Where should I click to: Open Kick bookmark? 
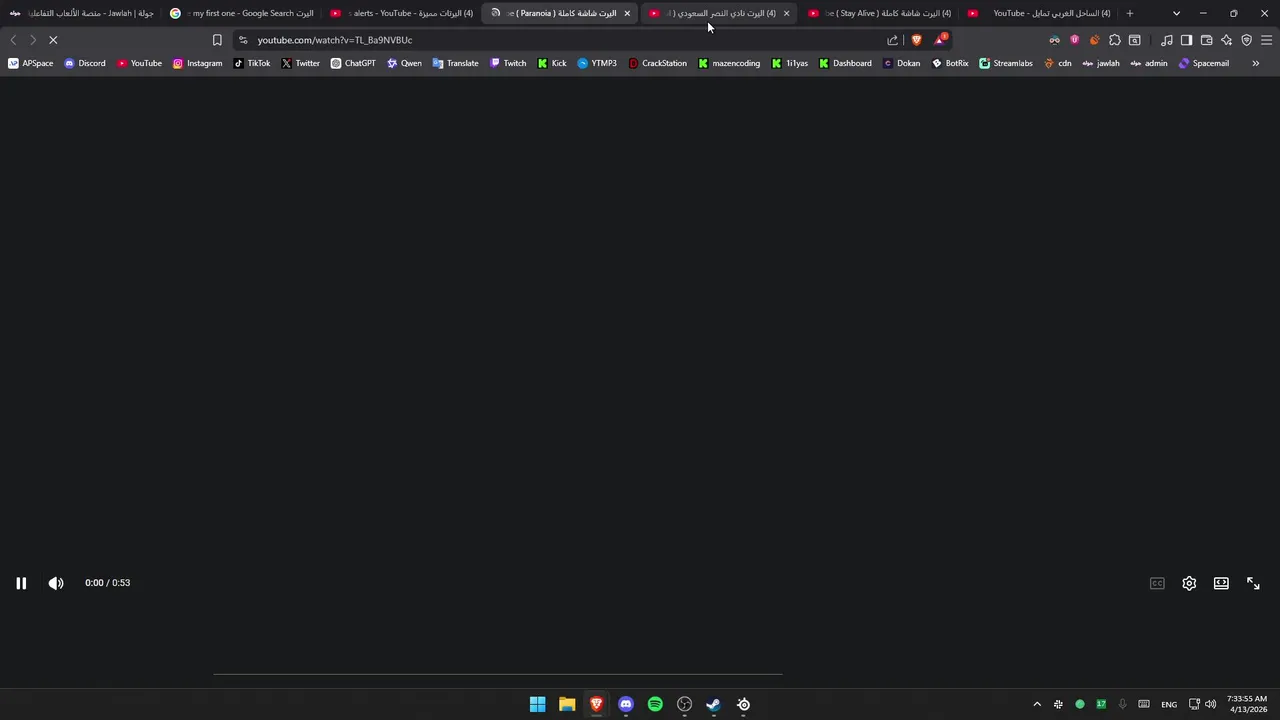[552, 63]
